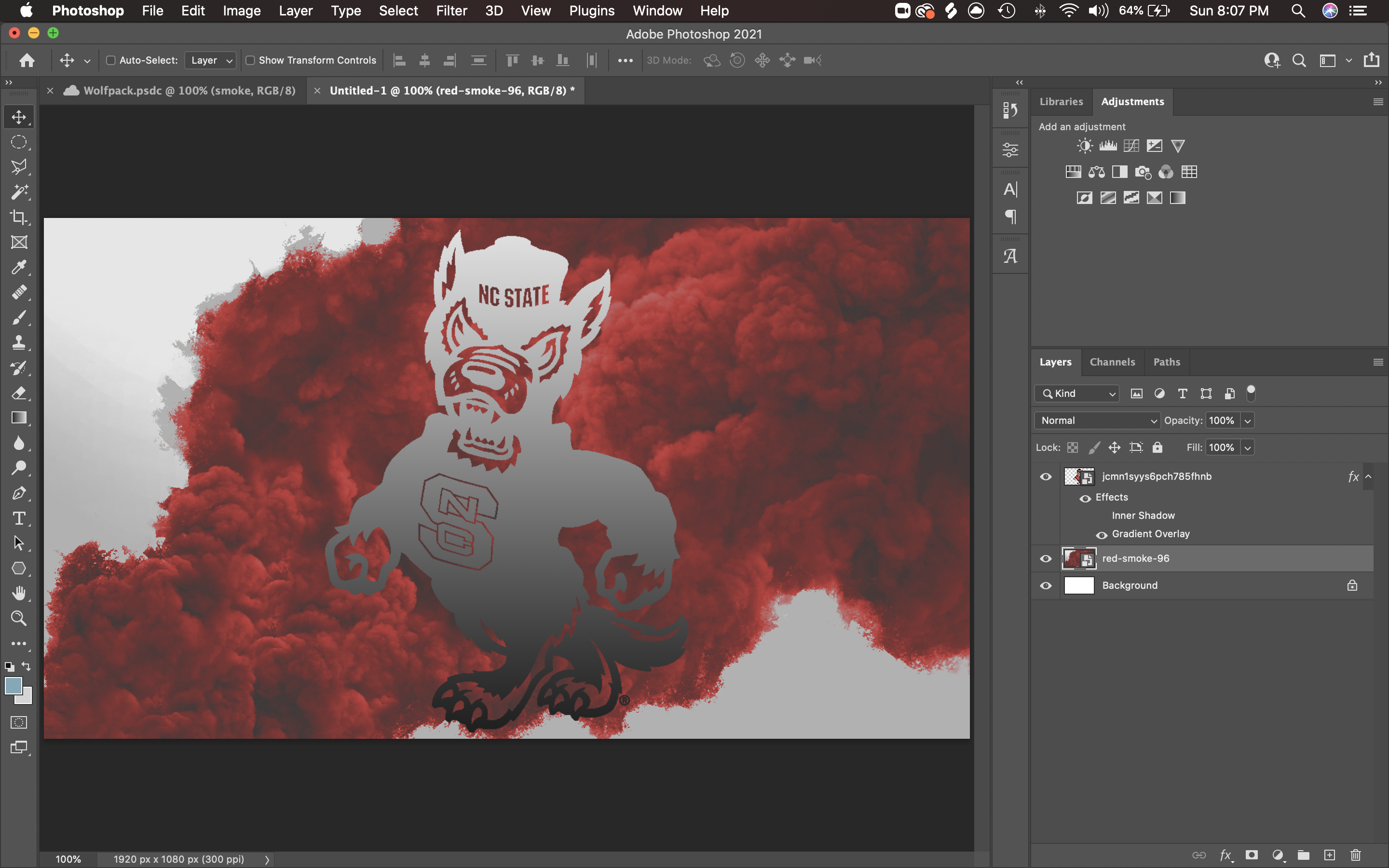The width and height of the screenshot is (1389, 868).
Task: Add a Gradient Map adjustment
Action: tap(1178, 198)
